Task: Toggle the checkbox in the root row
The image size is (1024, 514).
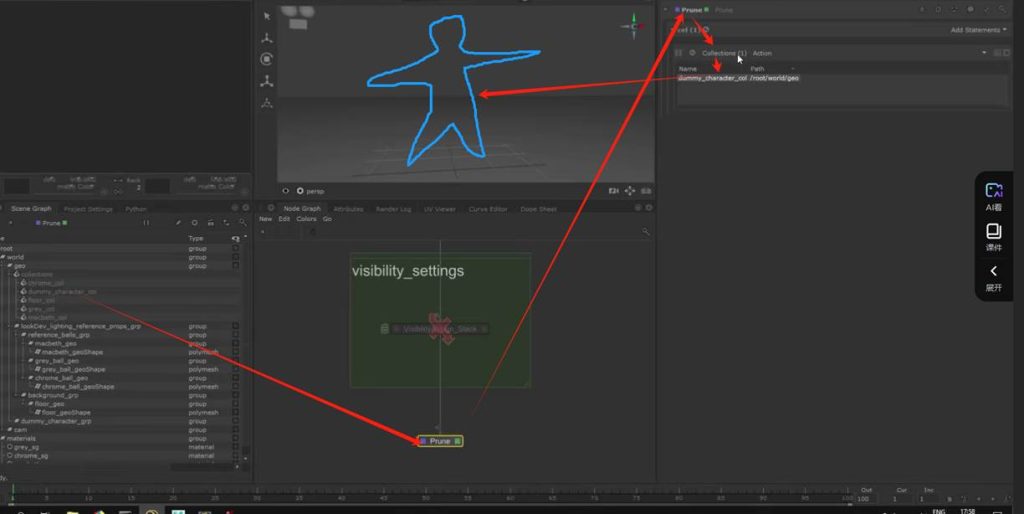Action: pos(236,249)
